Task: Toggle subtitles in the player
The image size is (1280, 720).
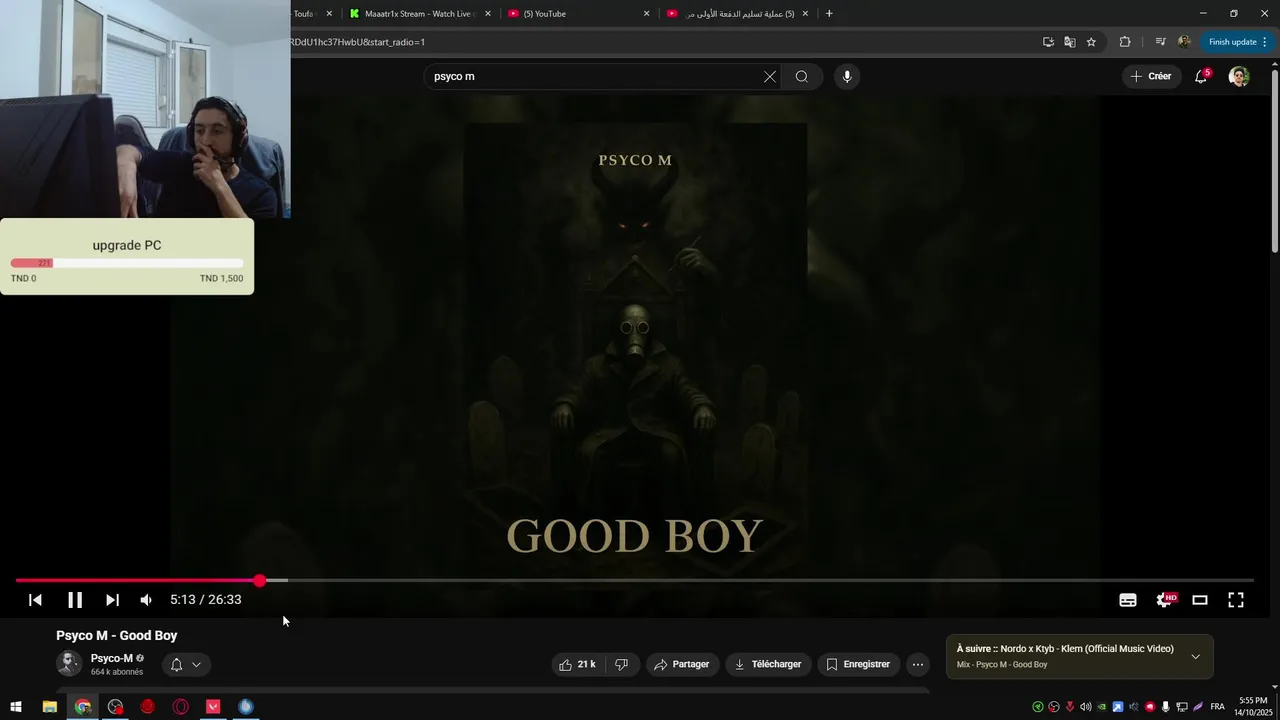Action: [x=1128, y=600]
